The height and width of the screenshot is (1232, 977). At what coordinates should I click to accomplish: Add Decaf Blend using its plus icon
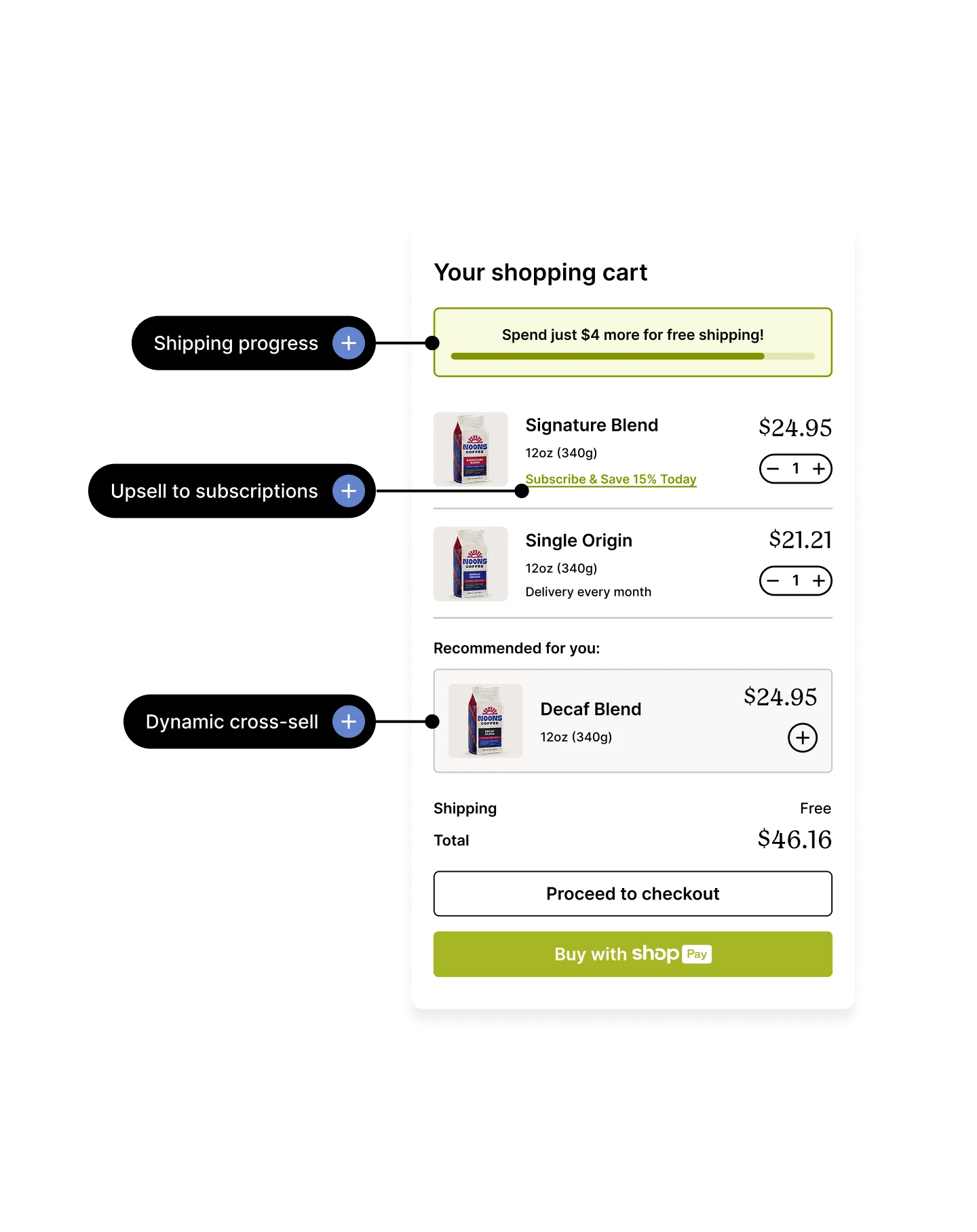click(801, 738)
